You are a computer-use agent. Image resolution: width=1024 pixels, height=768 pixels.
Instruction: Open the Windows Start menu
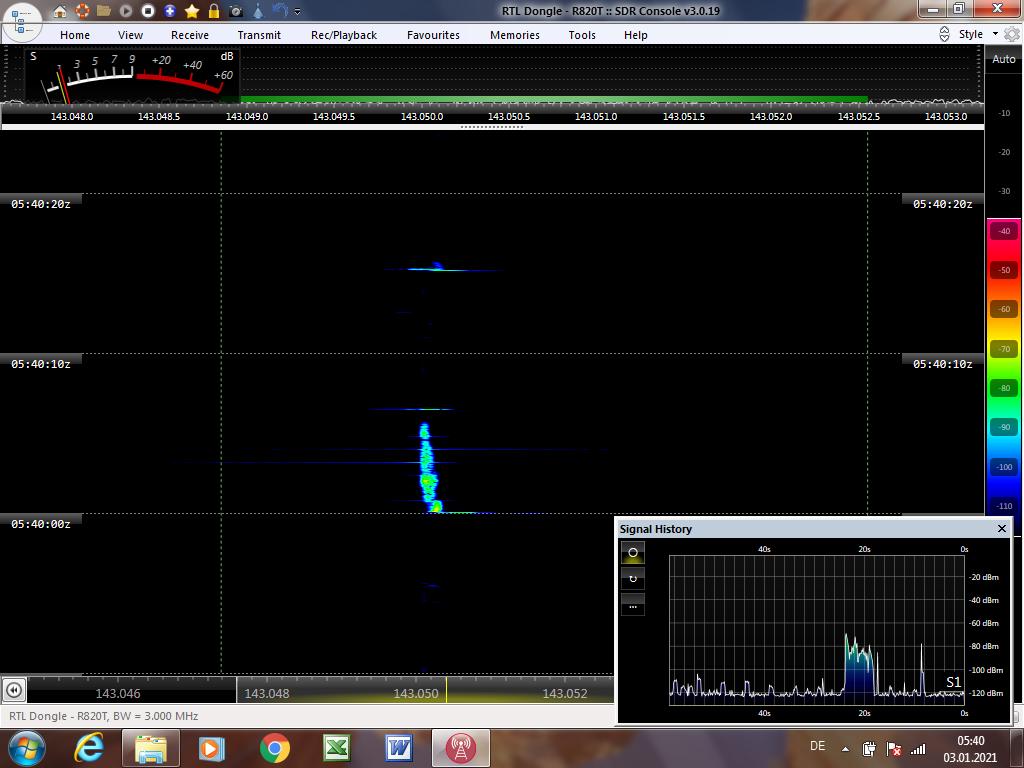(x=27, y=748)
